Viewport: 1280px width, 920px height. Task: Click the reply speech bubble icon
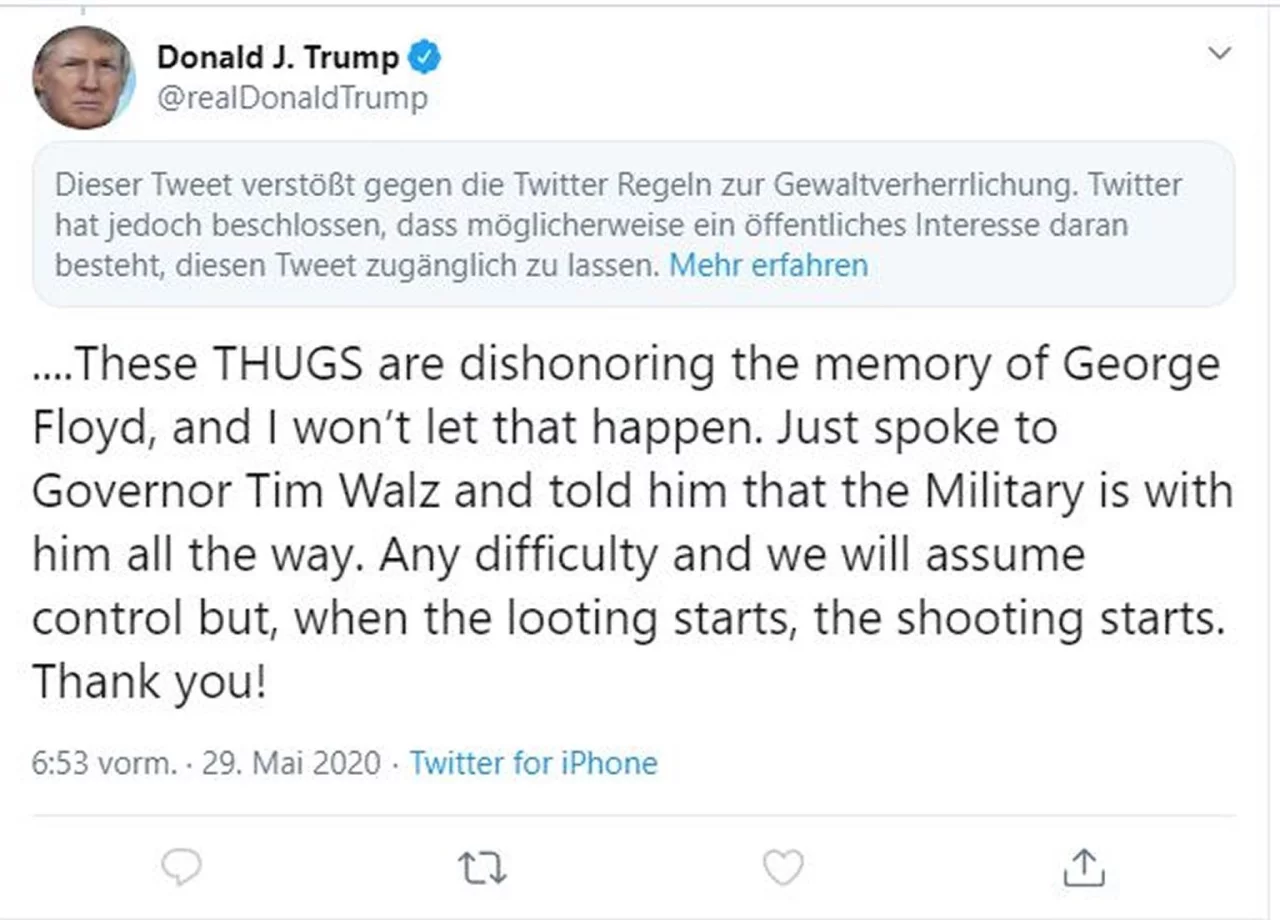[182, 867]
